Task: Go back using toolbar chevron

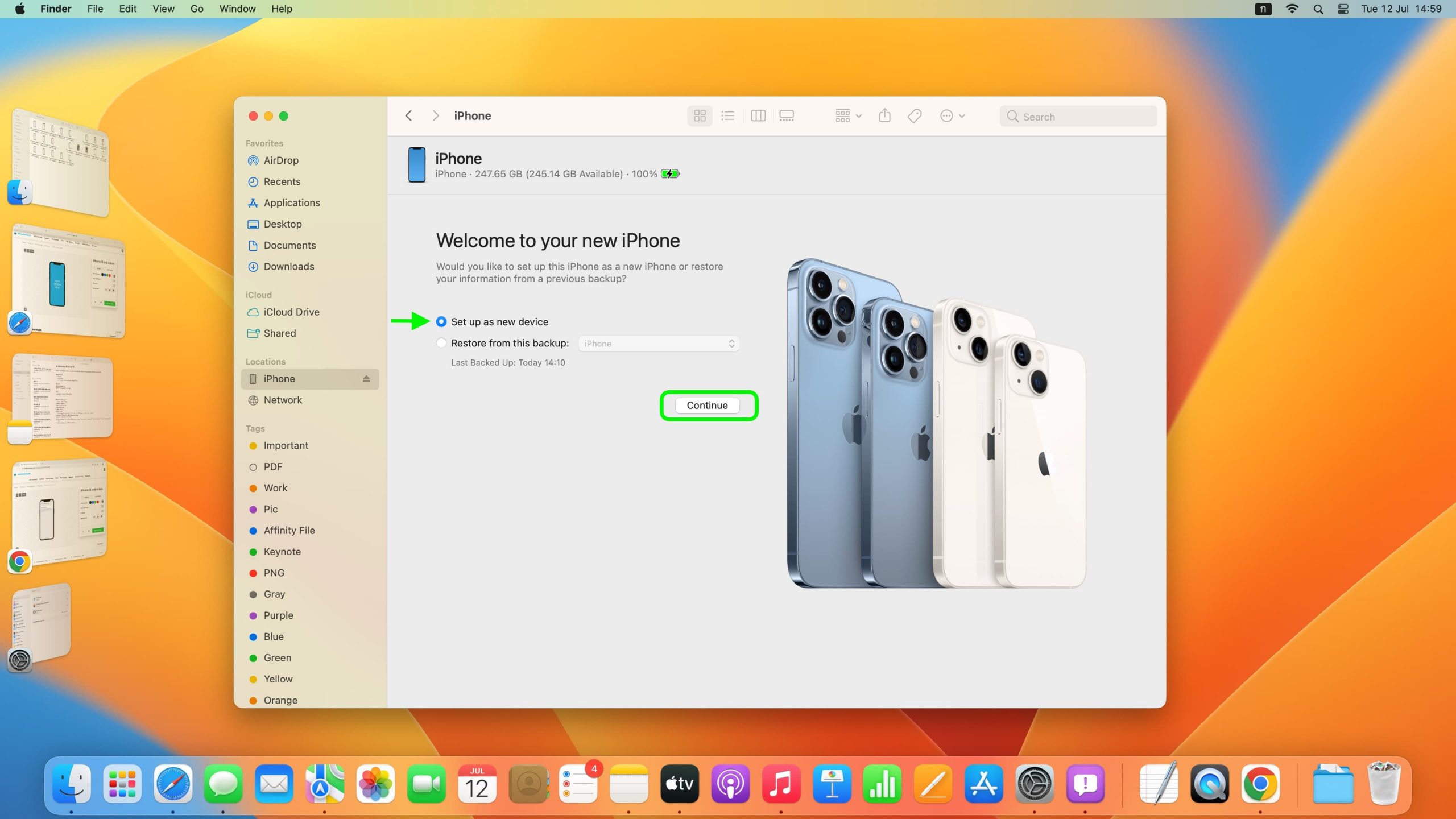Action: (x=408, y=116)
